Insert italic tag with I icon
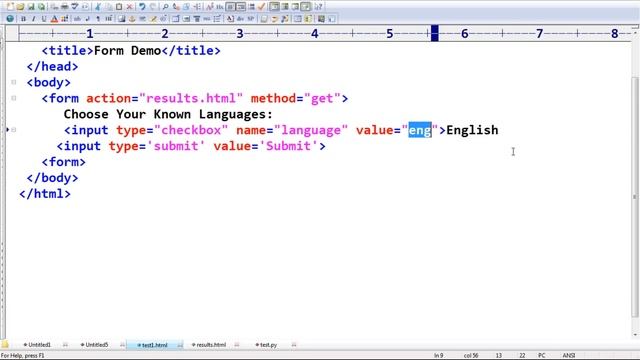Screen dimensions: 640x360 click(33, 19)
